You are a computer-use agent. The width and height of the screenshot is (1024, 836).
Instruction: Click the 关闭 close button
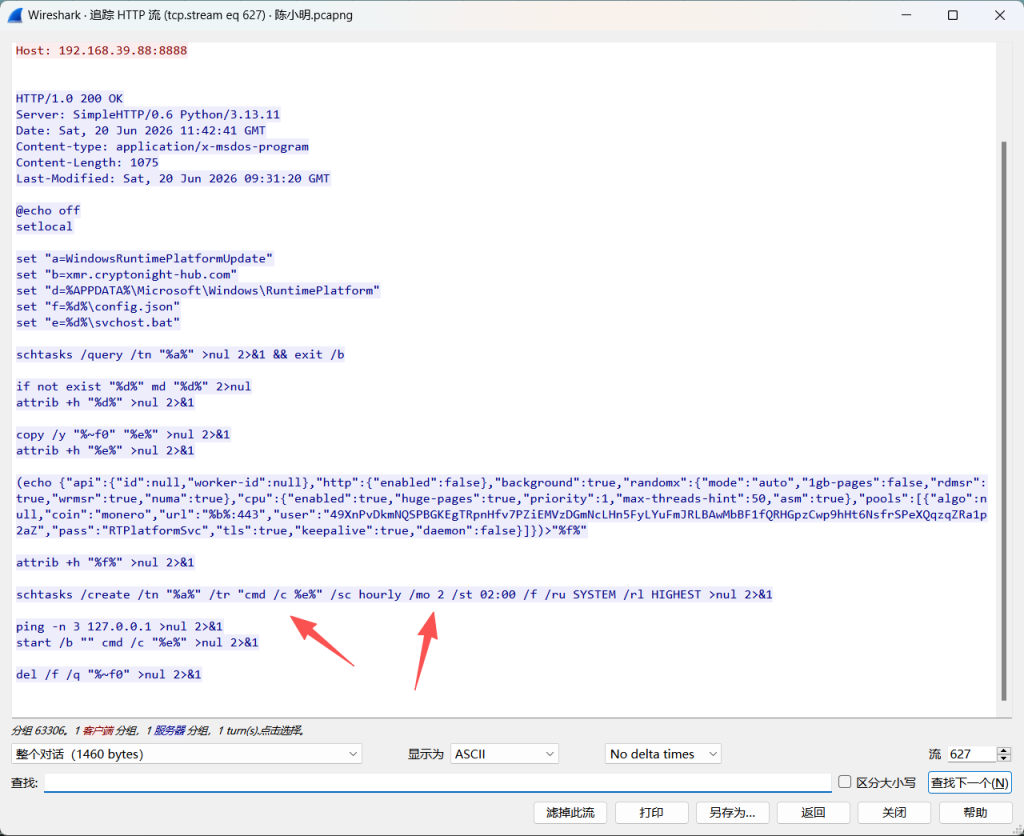(894, 812)
